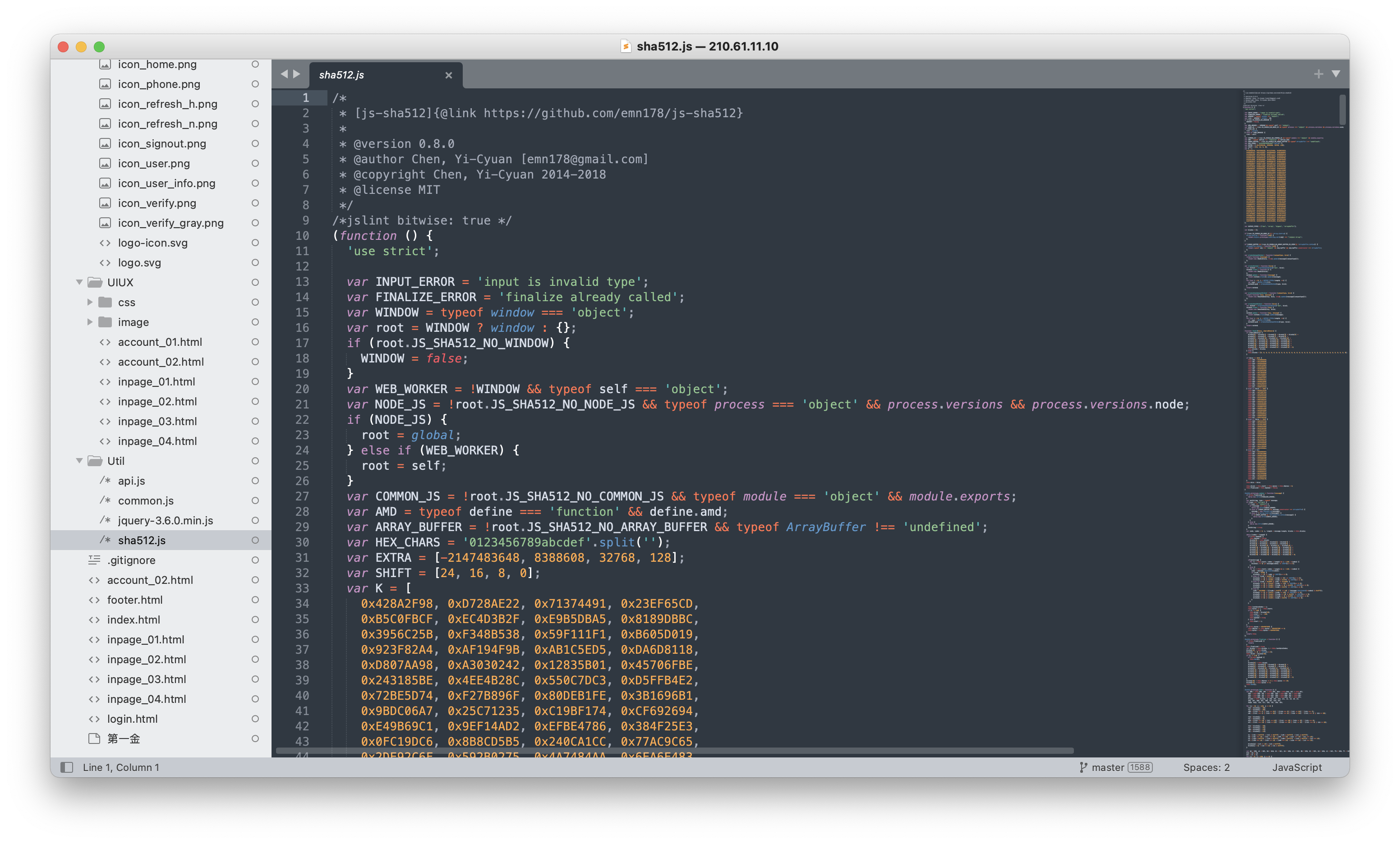Click the status circle next to .gitignore
This screenshot has height=844, width=1400.
255,560
